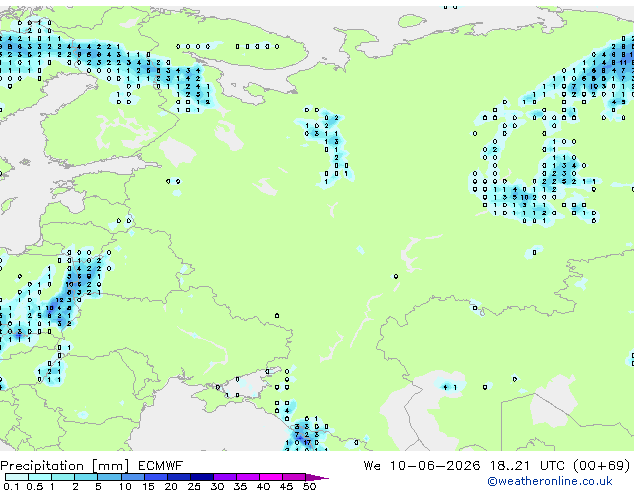The width and height of the screenshot is (634, 490).
Task: Select the 2–5 mm legend color swatch
Action: 86,477
